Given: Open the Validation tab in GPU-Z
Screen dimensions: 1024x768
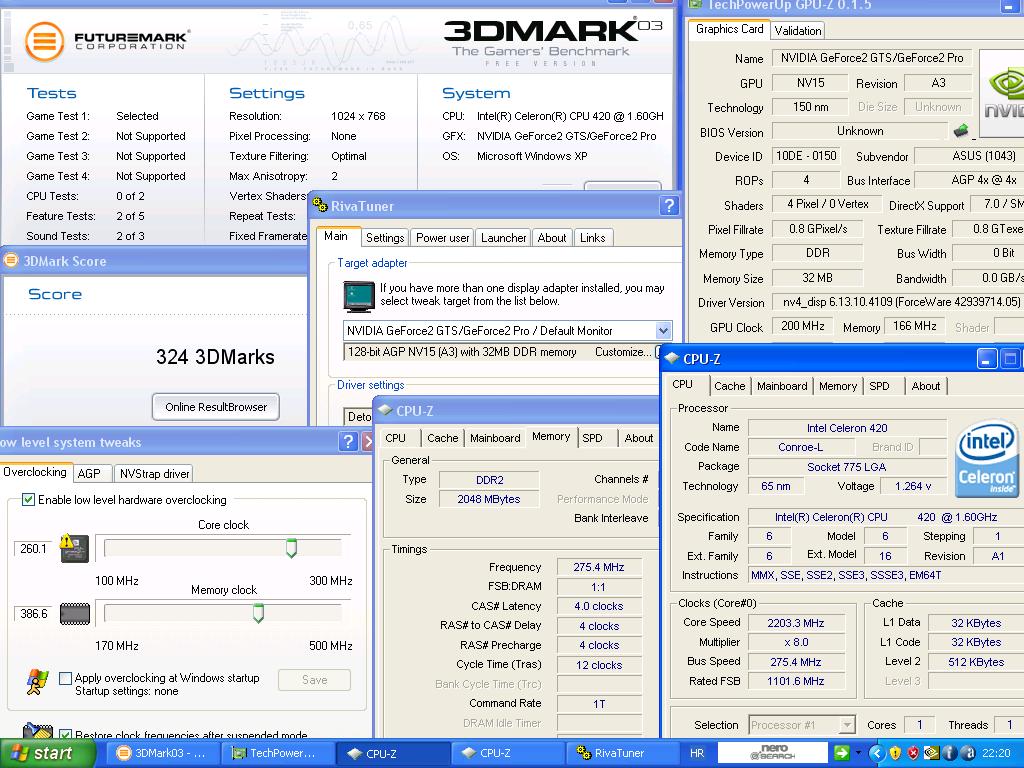Looking at the screenshot, I should pos(797,30).
